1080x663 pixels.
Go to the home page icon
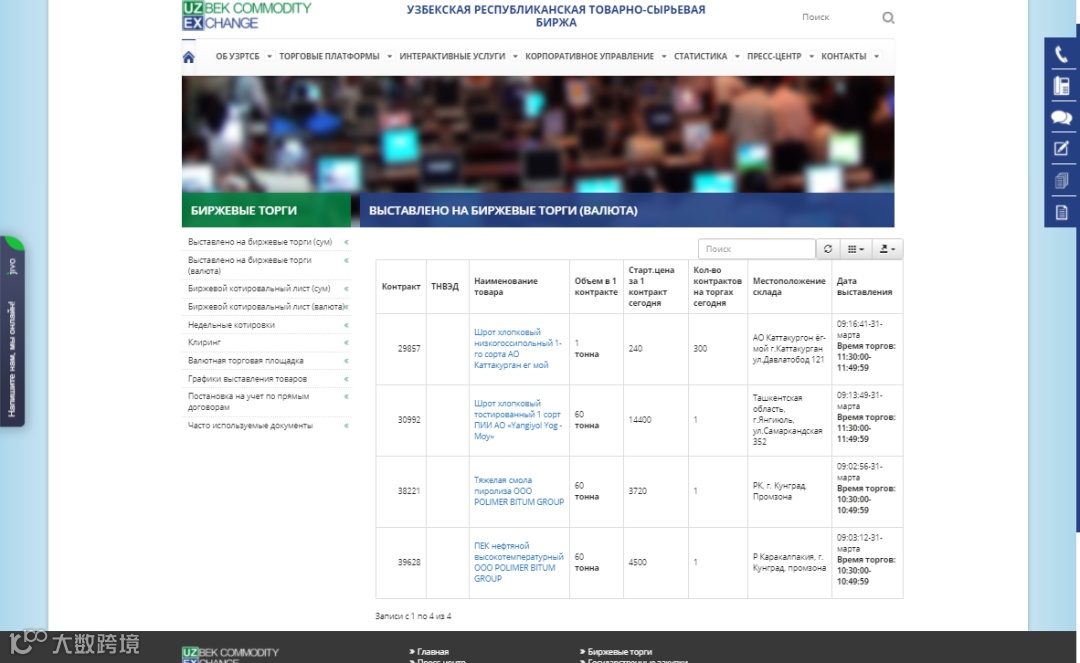point(189,56)
